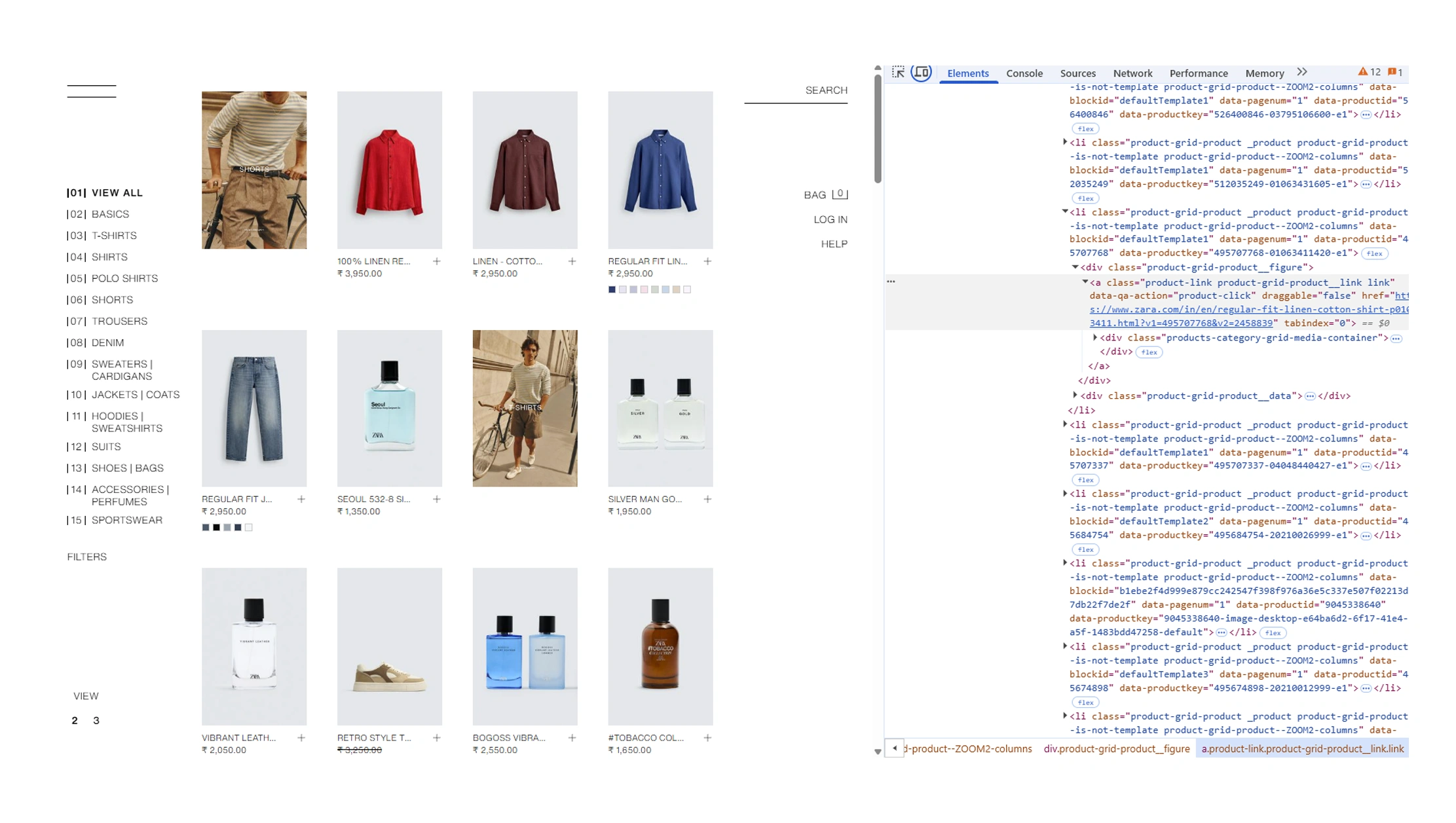Image resolution: width=1456 pixels, height=823 pixels.
Task: Expand li node with productkey 512035249
Action: coord(1065,142)
